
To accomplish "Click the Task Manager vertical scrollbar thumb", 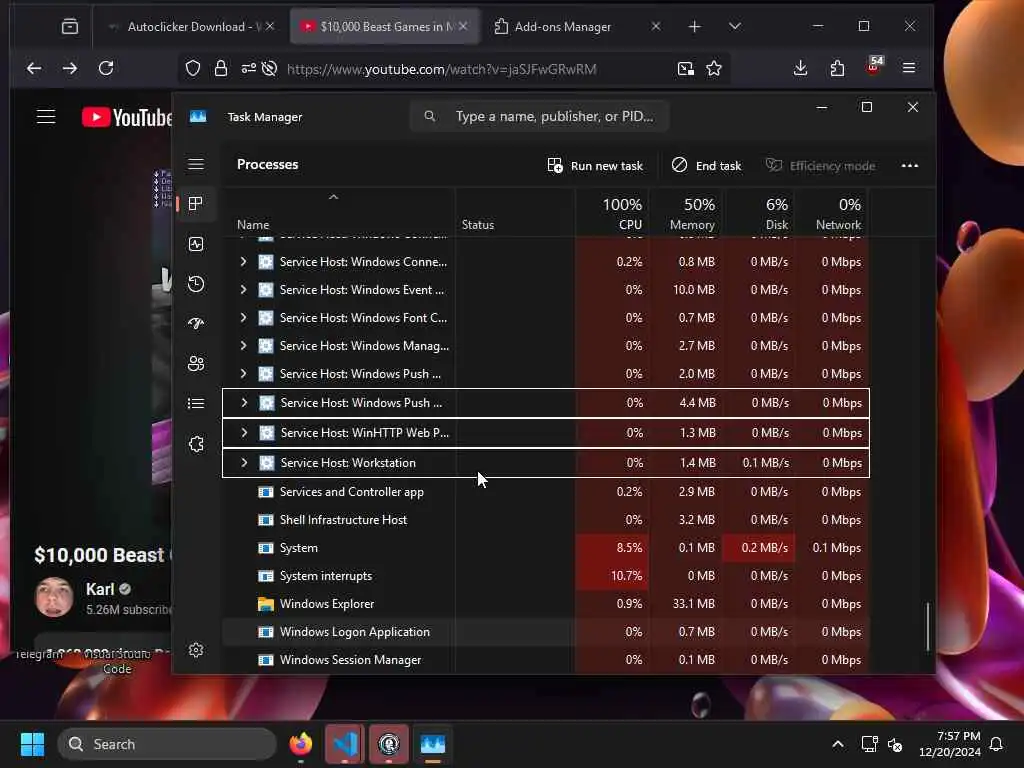I will coord(927,627).
